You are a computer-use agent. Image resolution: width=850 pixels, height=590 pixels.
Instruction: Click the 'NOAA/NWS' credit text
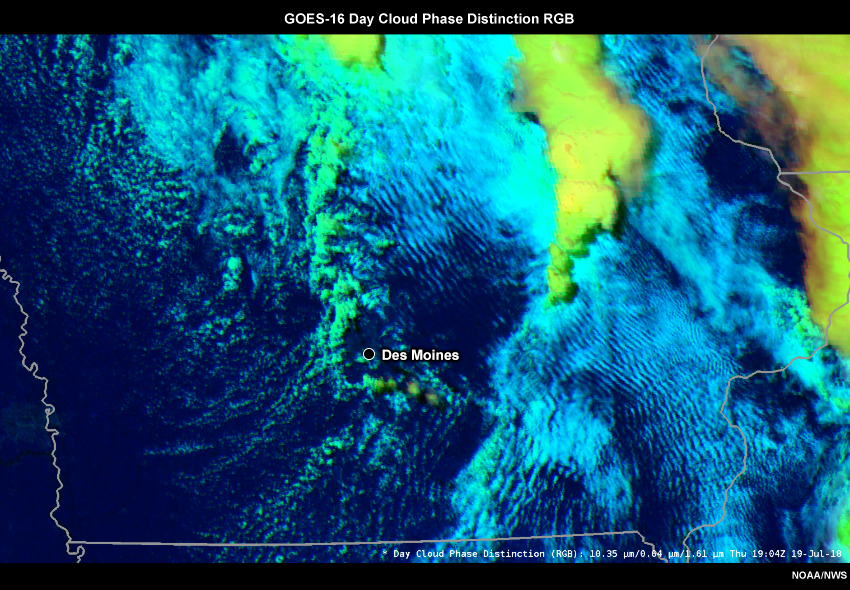819,575
